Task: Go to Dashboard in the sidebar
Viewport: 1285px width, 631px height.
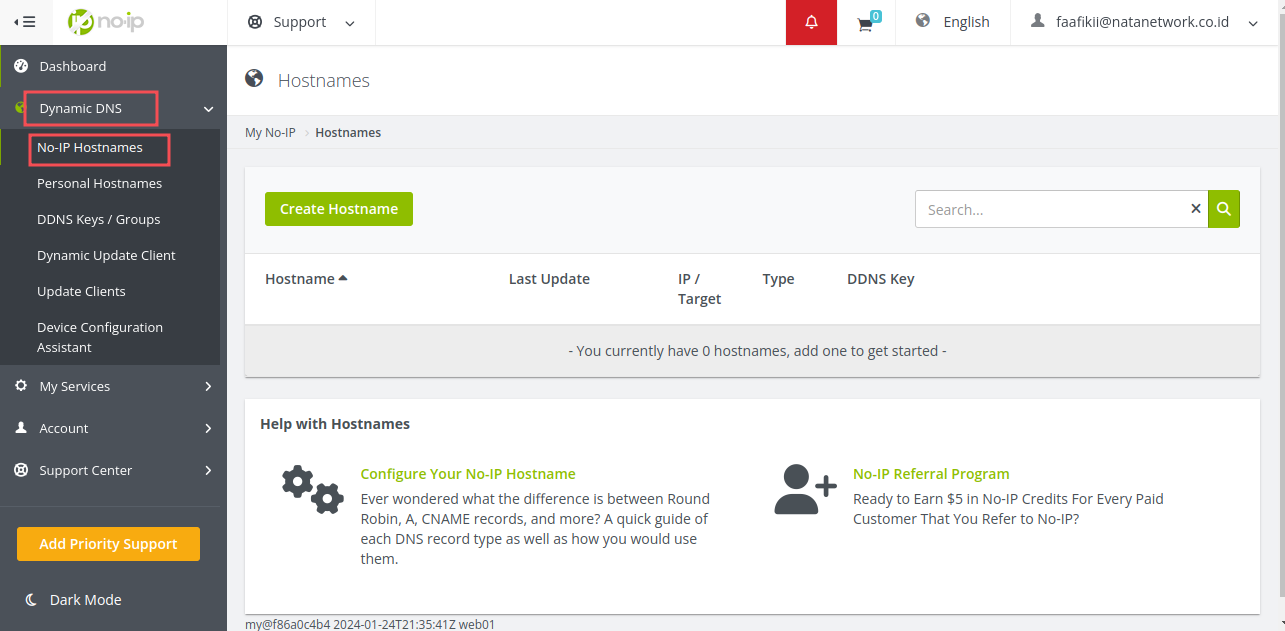Action: coord(73,66)
